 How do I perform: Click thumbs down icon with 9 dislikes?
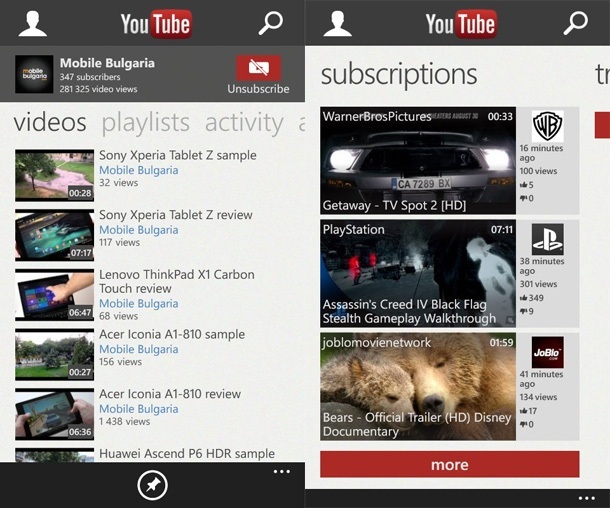coord(523,311)
